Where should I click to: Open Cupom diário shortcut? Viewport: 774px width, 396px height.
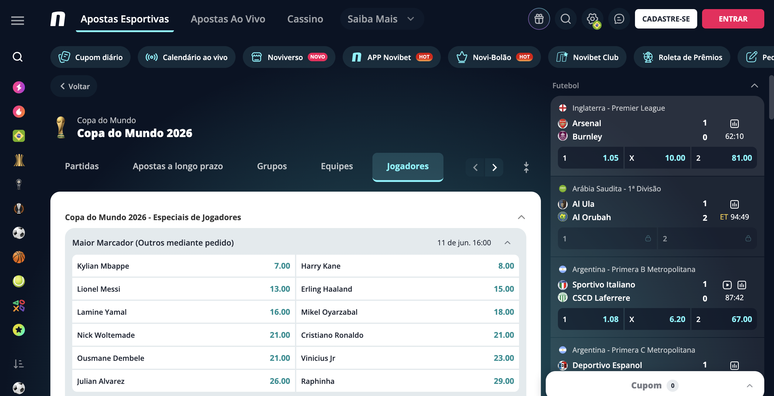[x=90, y=57]
